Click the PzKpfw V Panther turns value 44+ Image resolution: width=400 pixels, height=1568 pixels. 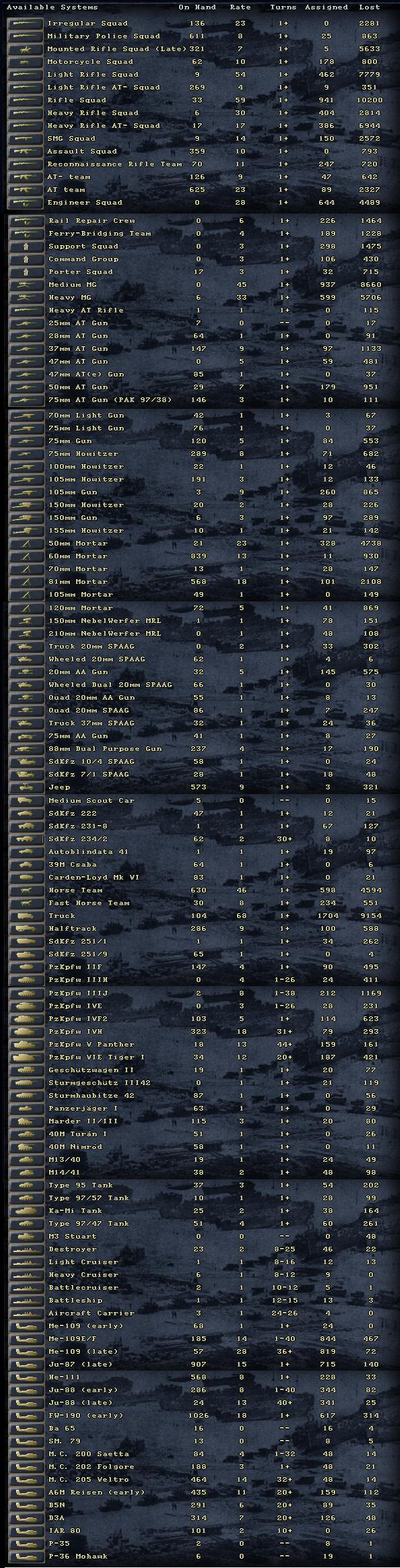tap(284, 1045)
